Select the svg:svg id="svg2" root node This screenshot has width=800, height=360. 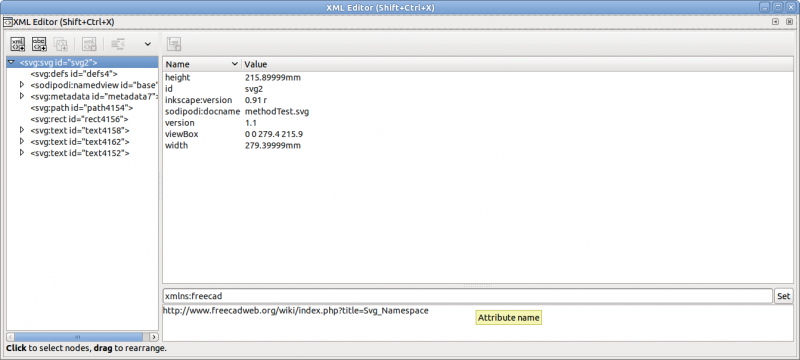coord(83,62)
